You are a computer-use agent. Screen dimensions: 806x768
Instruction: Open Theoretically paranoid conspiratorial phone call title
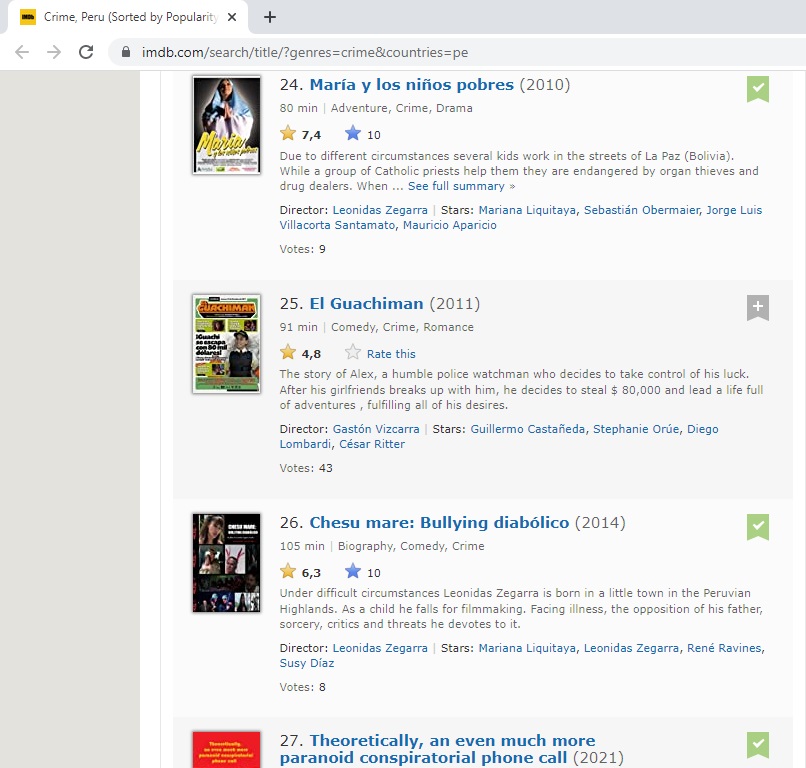coord(437,748)
